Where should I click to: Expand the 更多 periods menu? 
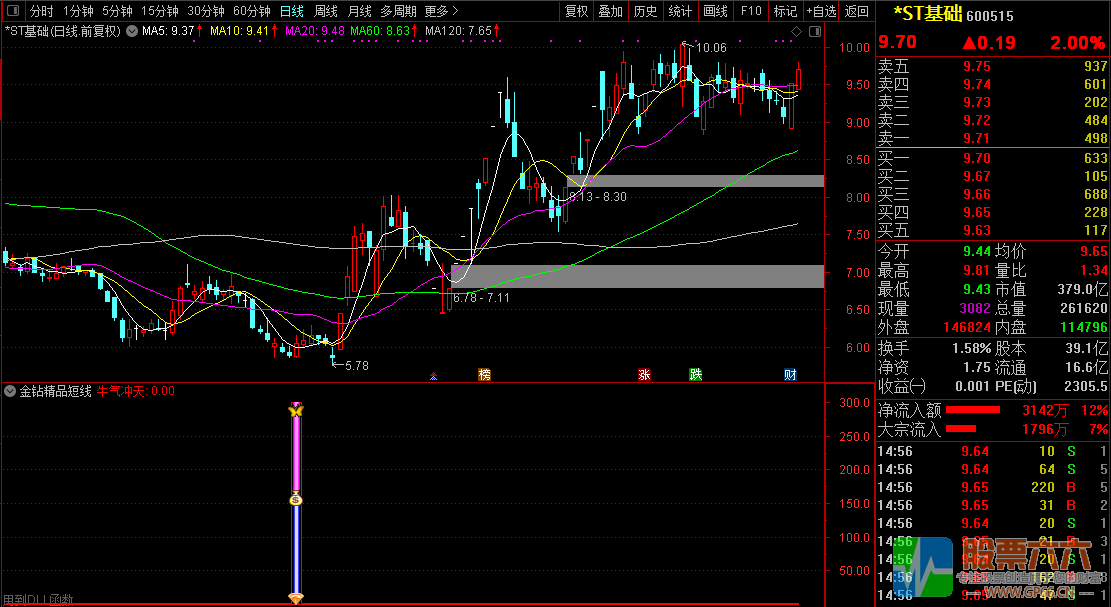(441, 12)
